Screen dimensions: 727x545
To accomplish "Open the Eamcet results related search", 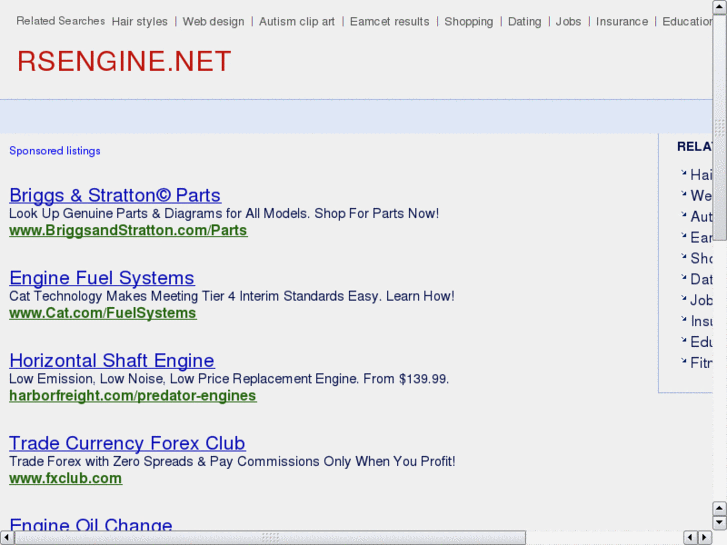I will tap(389, 22).
